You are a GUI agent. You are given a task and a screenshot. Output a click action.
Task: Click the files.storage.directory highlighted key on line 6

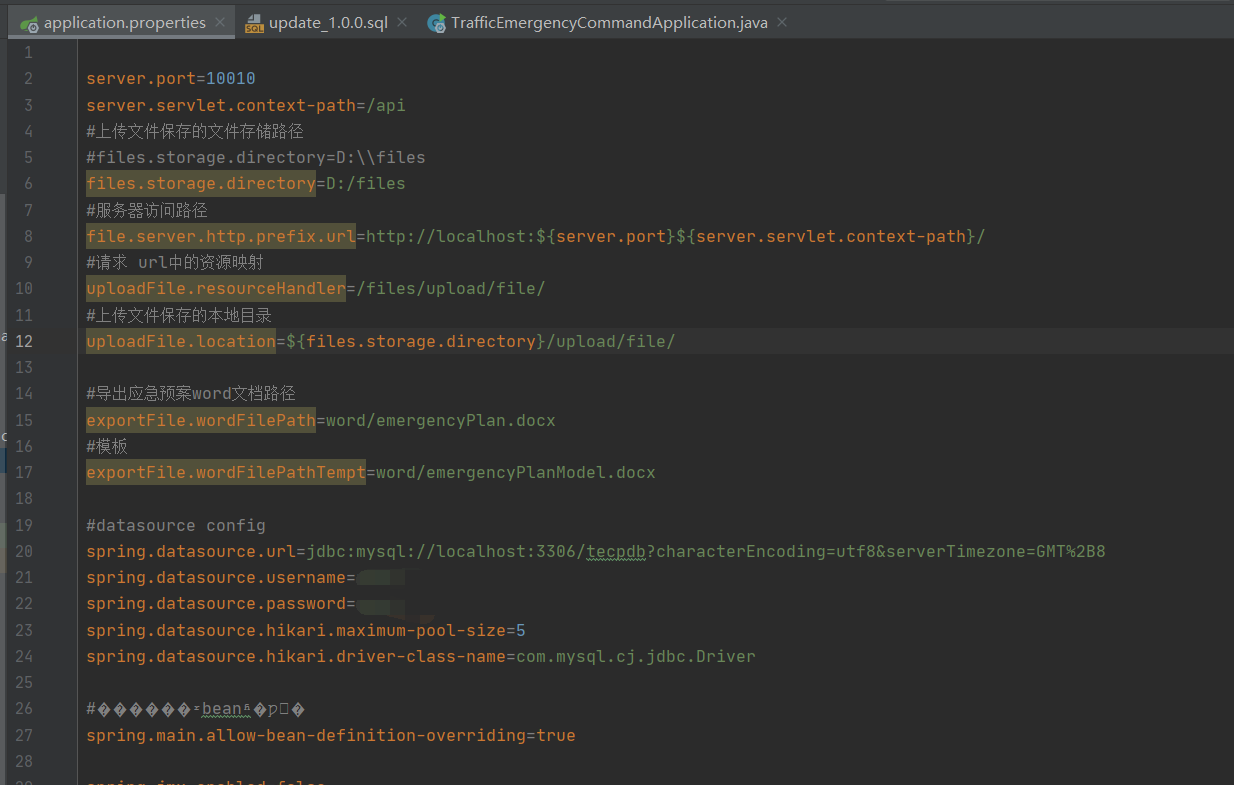(201, 183)
